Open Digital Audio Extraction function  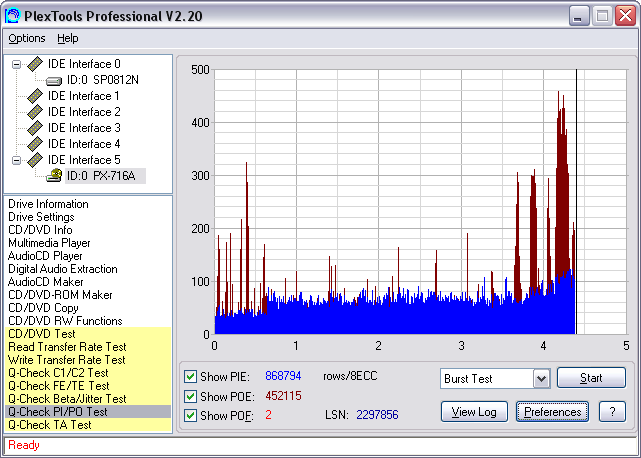tap(63, 269)
